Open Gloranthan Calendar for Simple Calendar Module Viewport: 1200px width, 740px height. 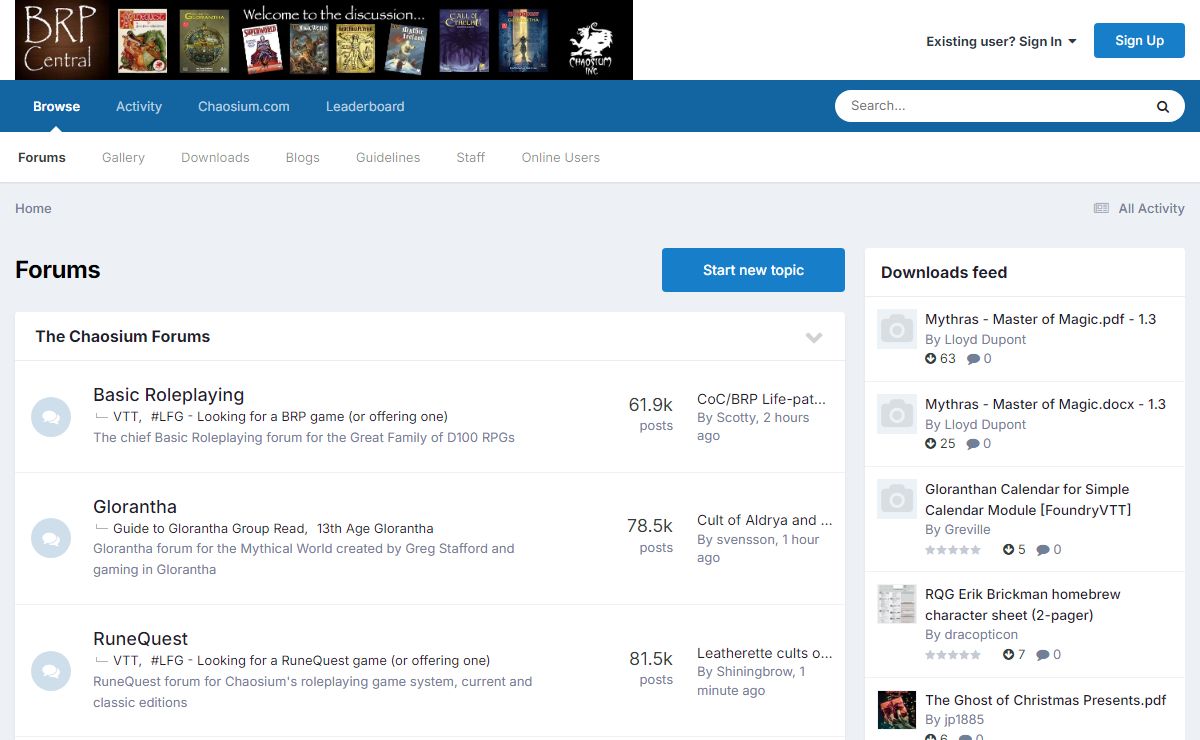tap(1028, 499)
